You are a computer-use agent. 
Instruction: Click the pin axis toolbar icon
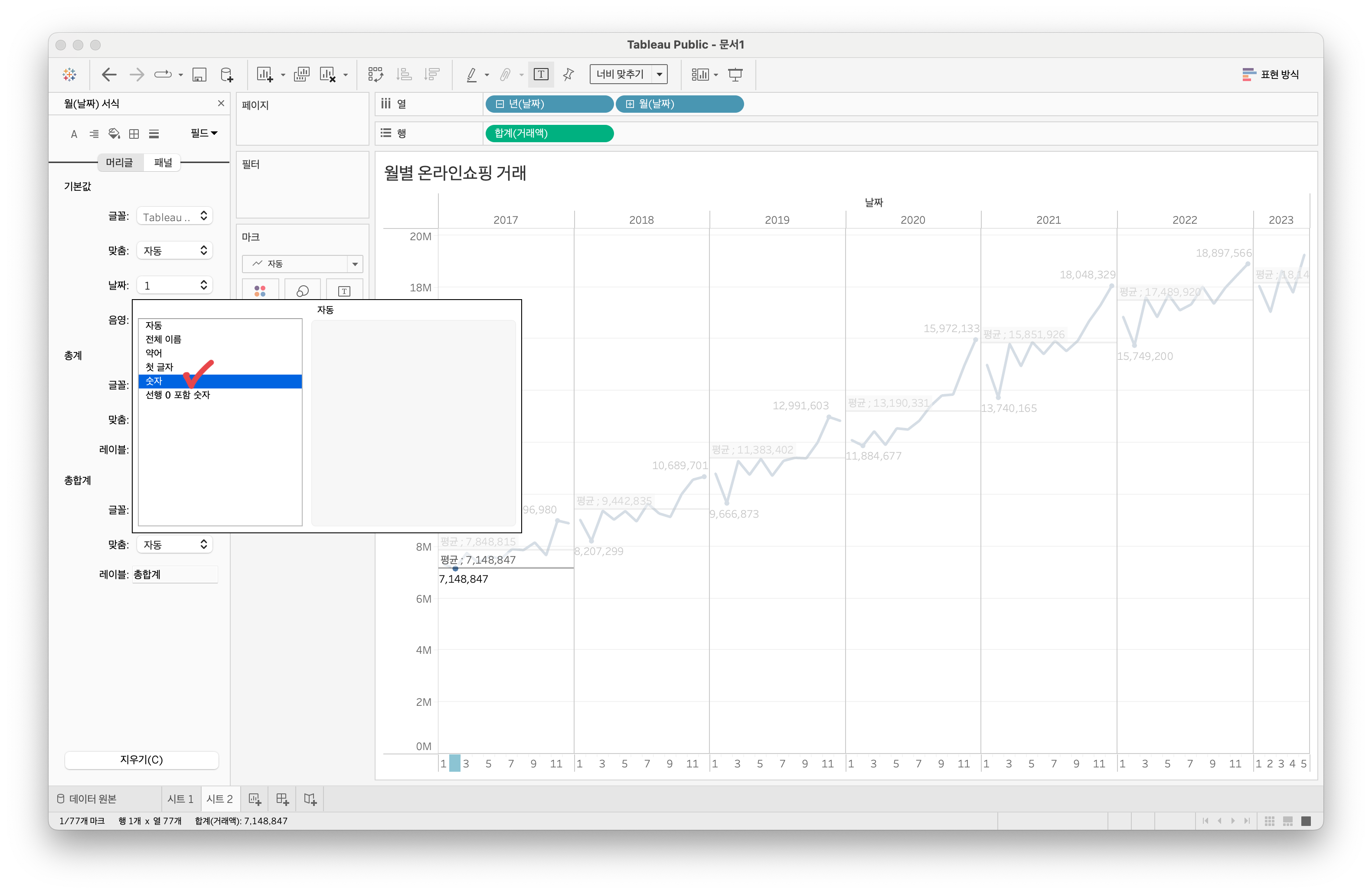click(568, 75)
